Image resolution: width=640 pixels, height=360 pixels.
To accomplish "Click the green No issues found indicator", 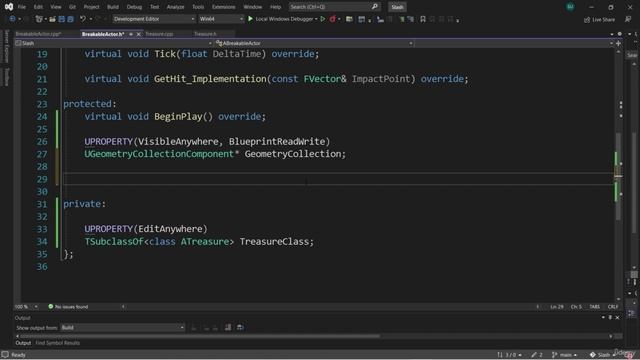I will point(68,307).
